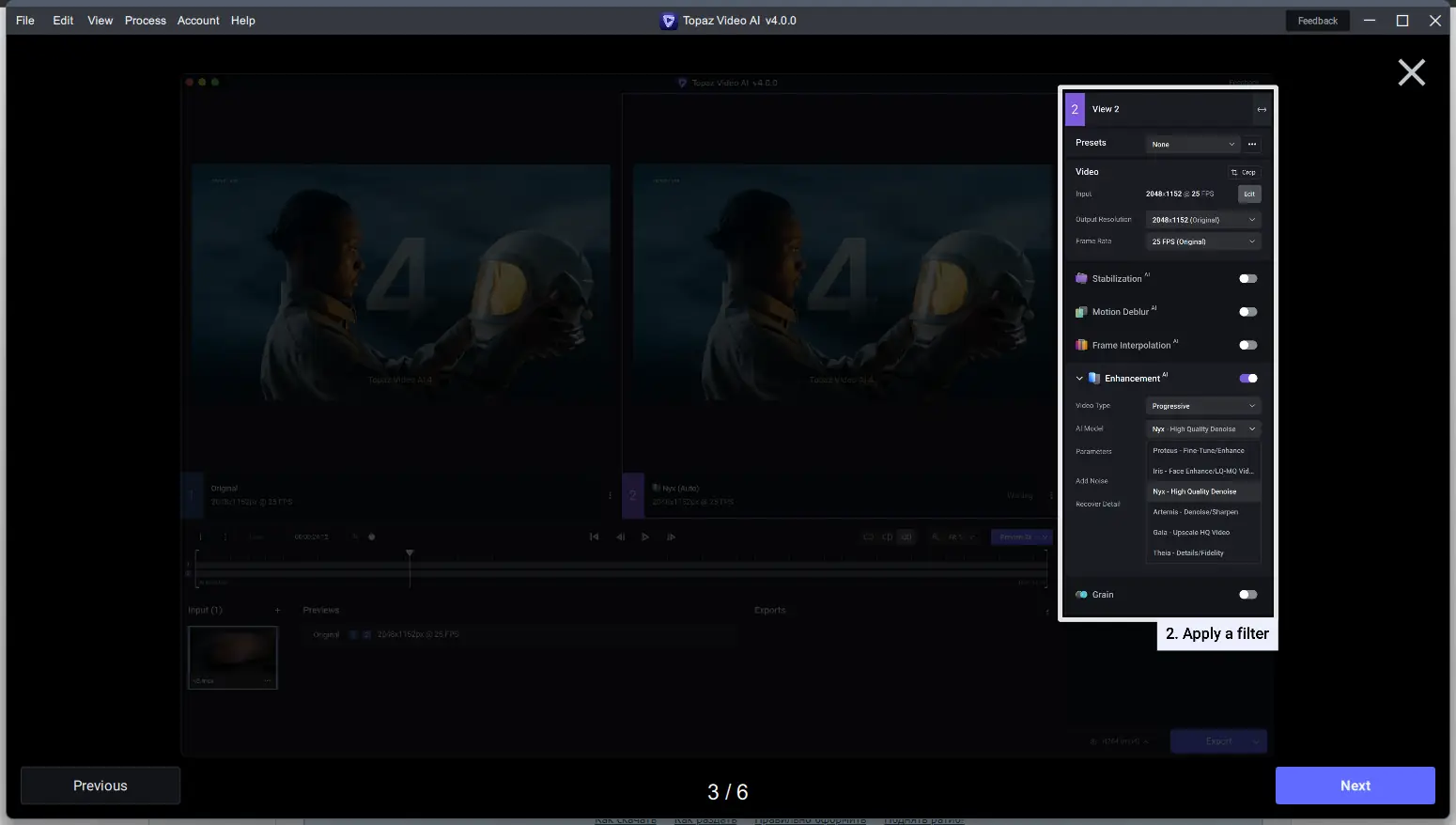Image resolution: width=1456 pixels, height=825 pixels.
Task: Open the File menu
Action: coord(25,21)
